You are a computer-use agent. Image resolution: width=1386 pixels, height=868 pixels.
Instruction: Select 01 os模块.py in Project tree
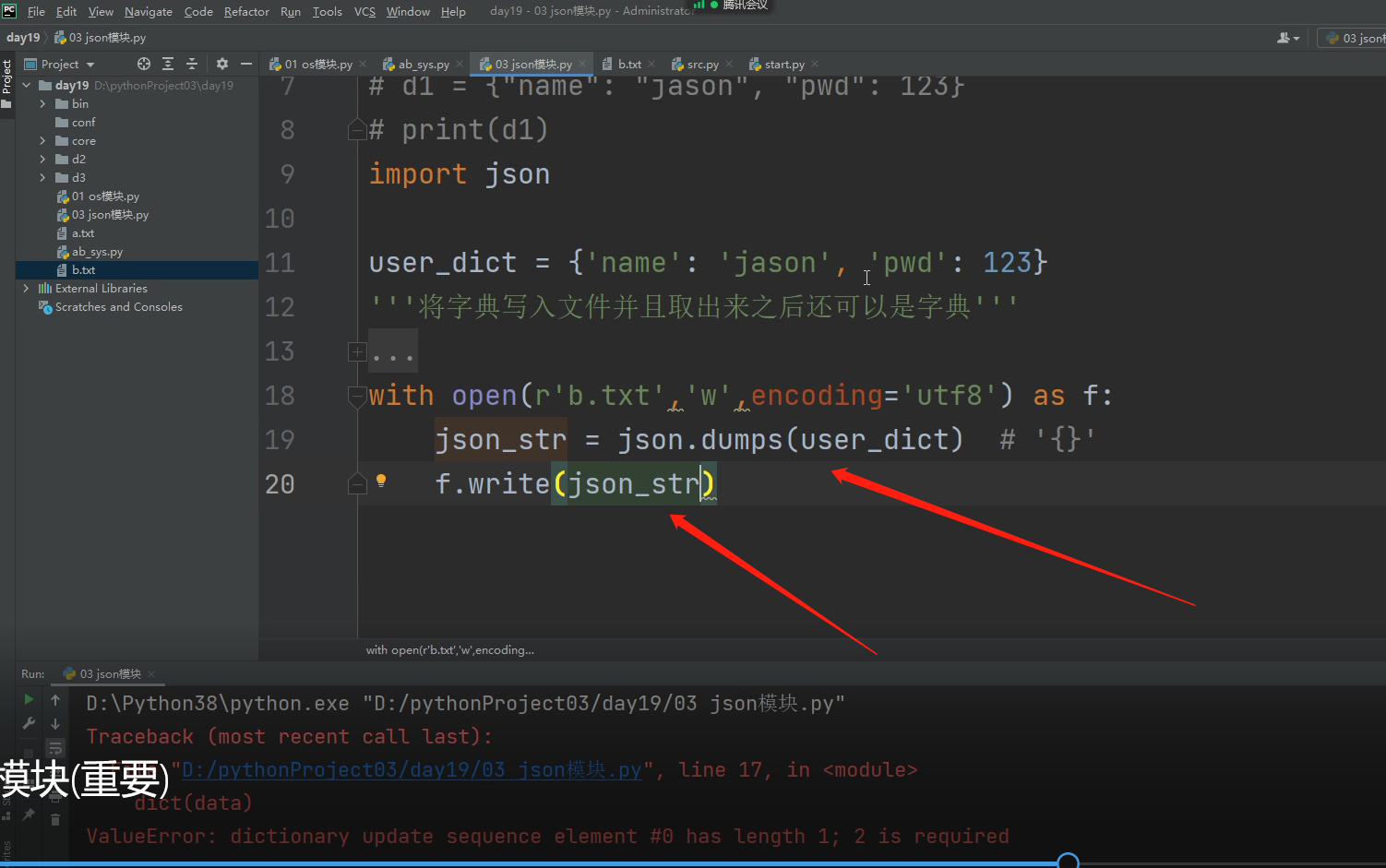tap(137, 196)
